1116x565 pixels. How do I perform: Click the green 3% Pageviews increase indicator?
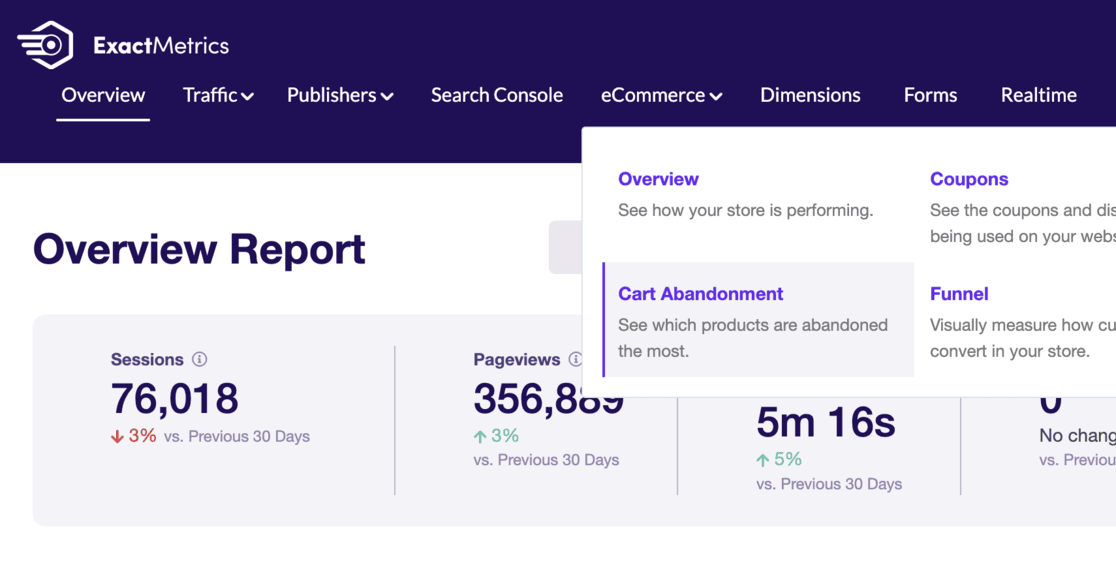[496, 435]
